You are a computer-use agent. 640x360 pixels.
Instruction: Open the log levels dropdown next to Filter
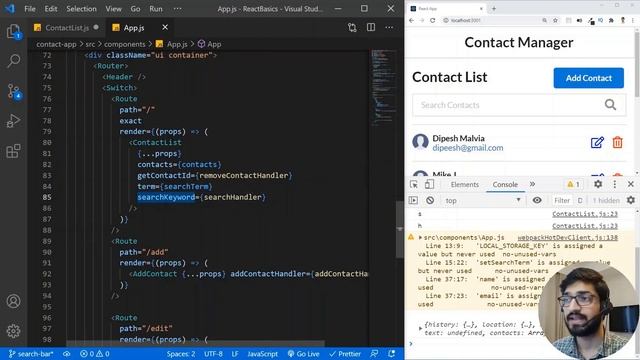pos(580,200)
